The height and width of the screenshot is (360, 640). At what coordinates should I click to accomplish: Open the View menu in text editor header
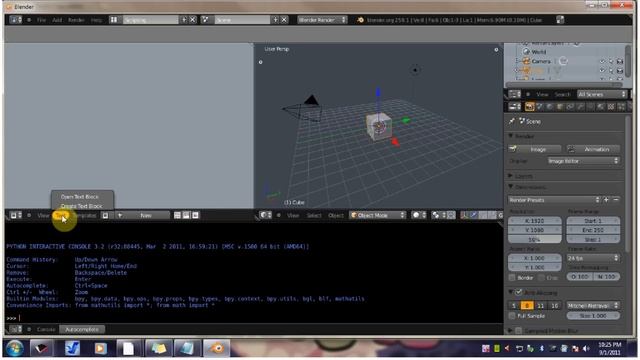(43, 215)
